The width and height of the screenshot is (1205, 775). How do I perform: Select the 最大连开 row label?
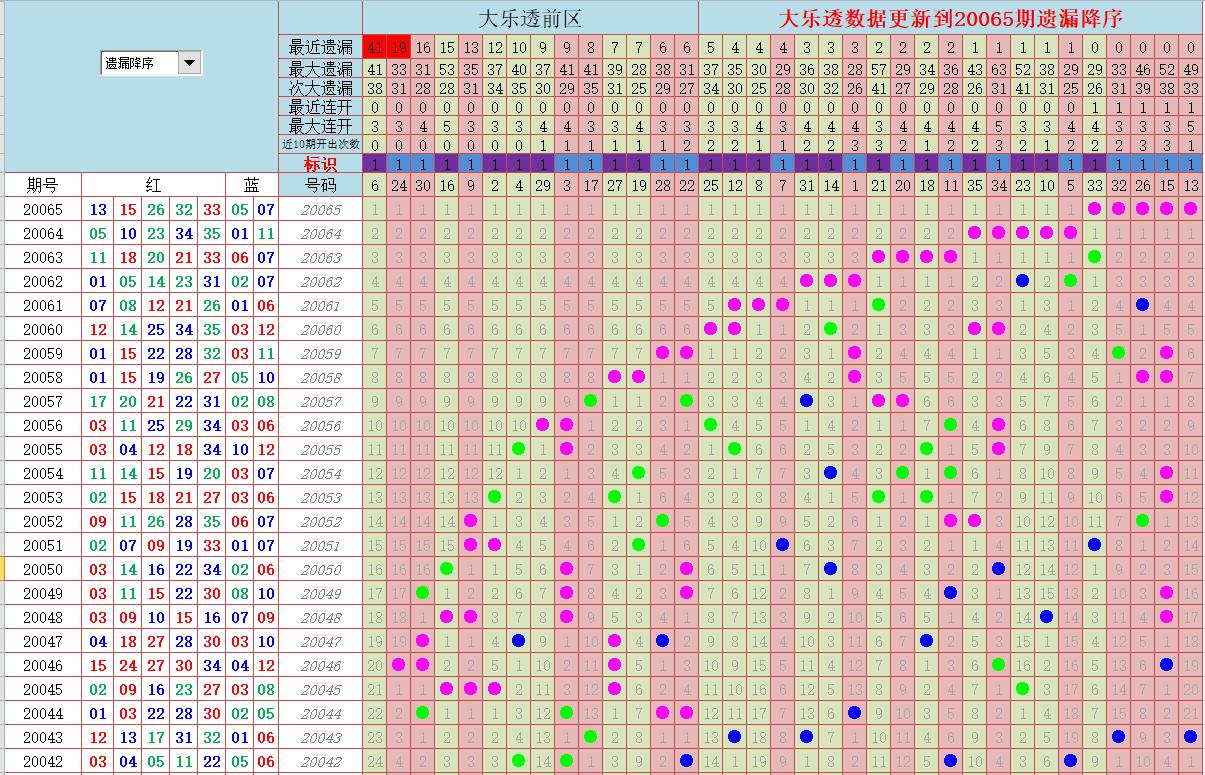coord(320,126)
